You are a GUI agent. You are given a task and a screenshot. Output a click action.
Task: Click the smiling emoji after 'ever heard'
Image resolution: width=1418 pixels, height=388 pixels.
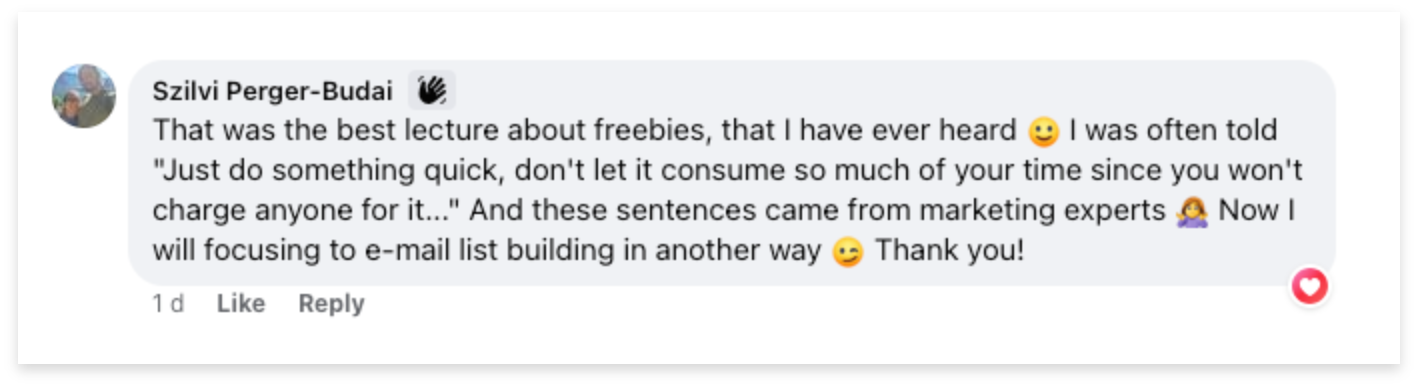tap(1043, 132)
